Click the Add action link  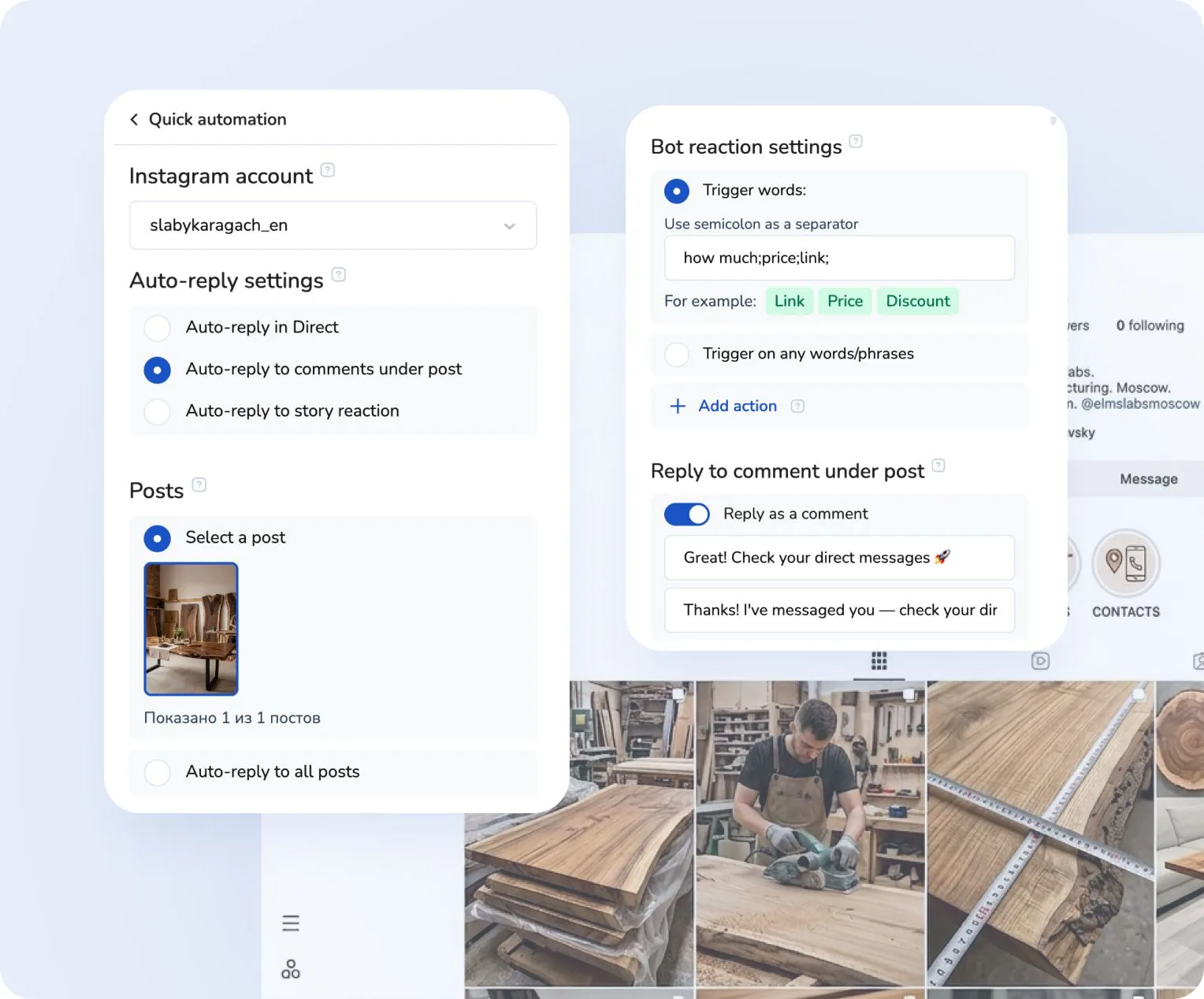pos(737,406)
